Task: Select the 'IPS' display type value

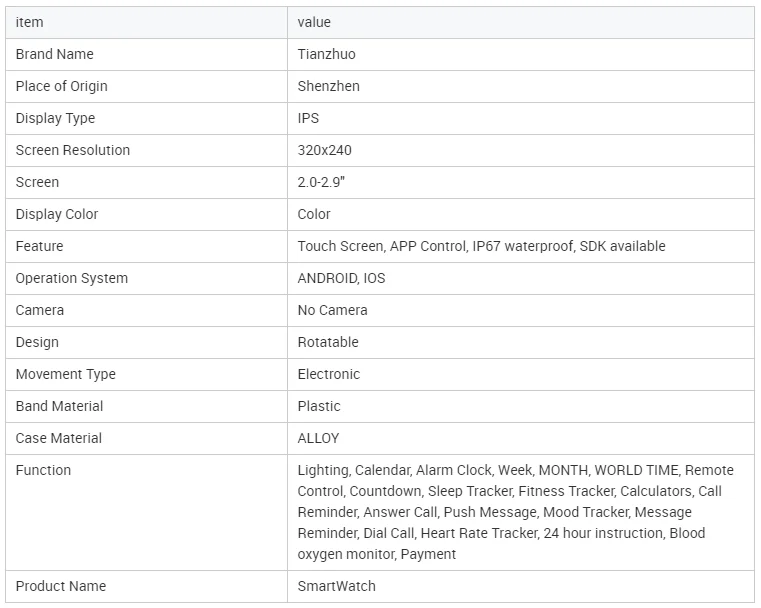Action: point(308,118)
